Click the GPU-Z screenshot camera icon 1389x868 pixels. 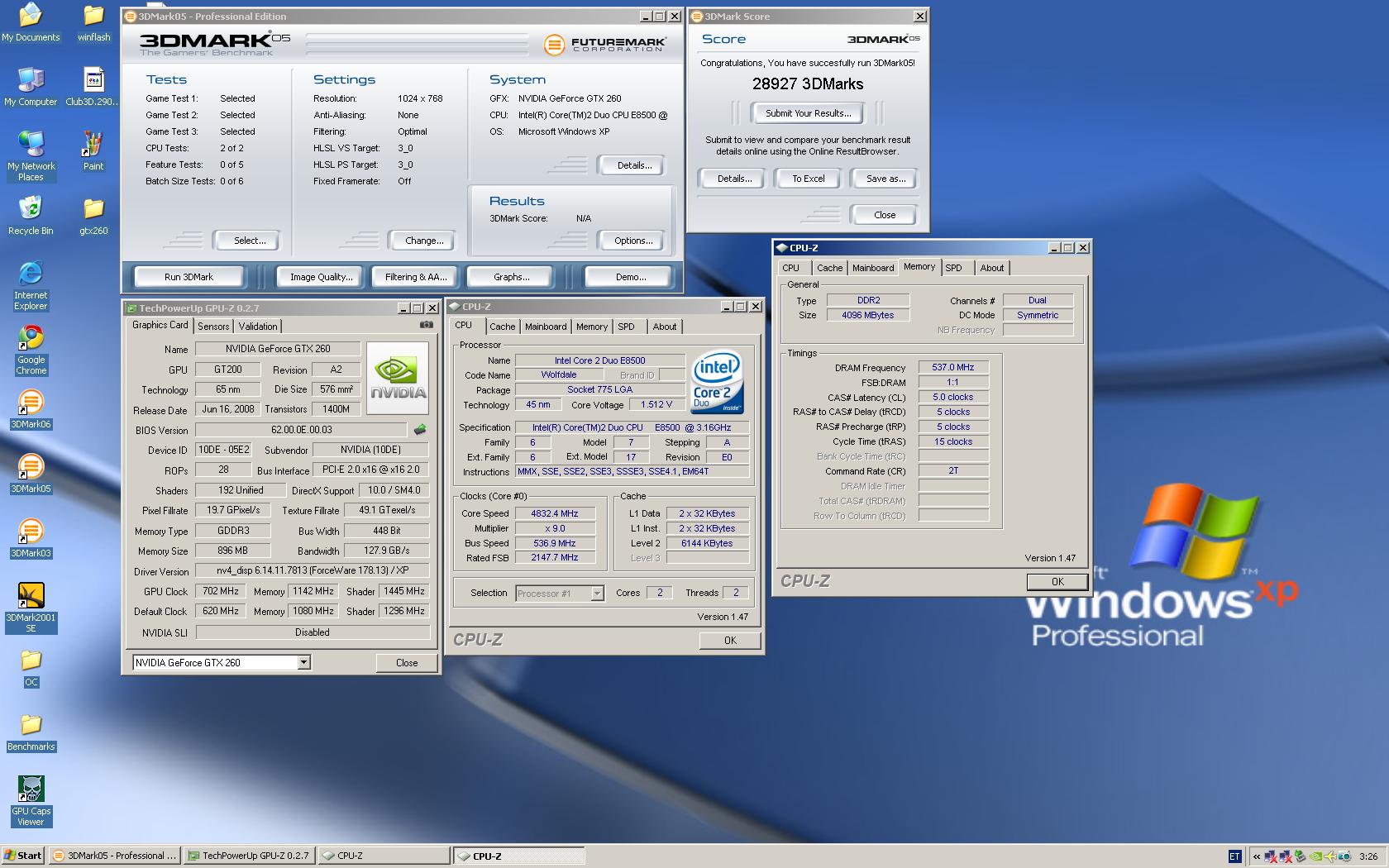point(426,325)
